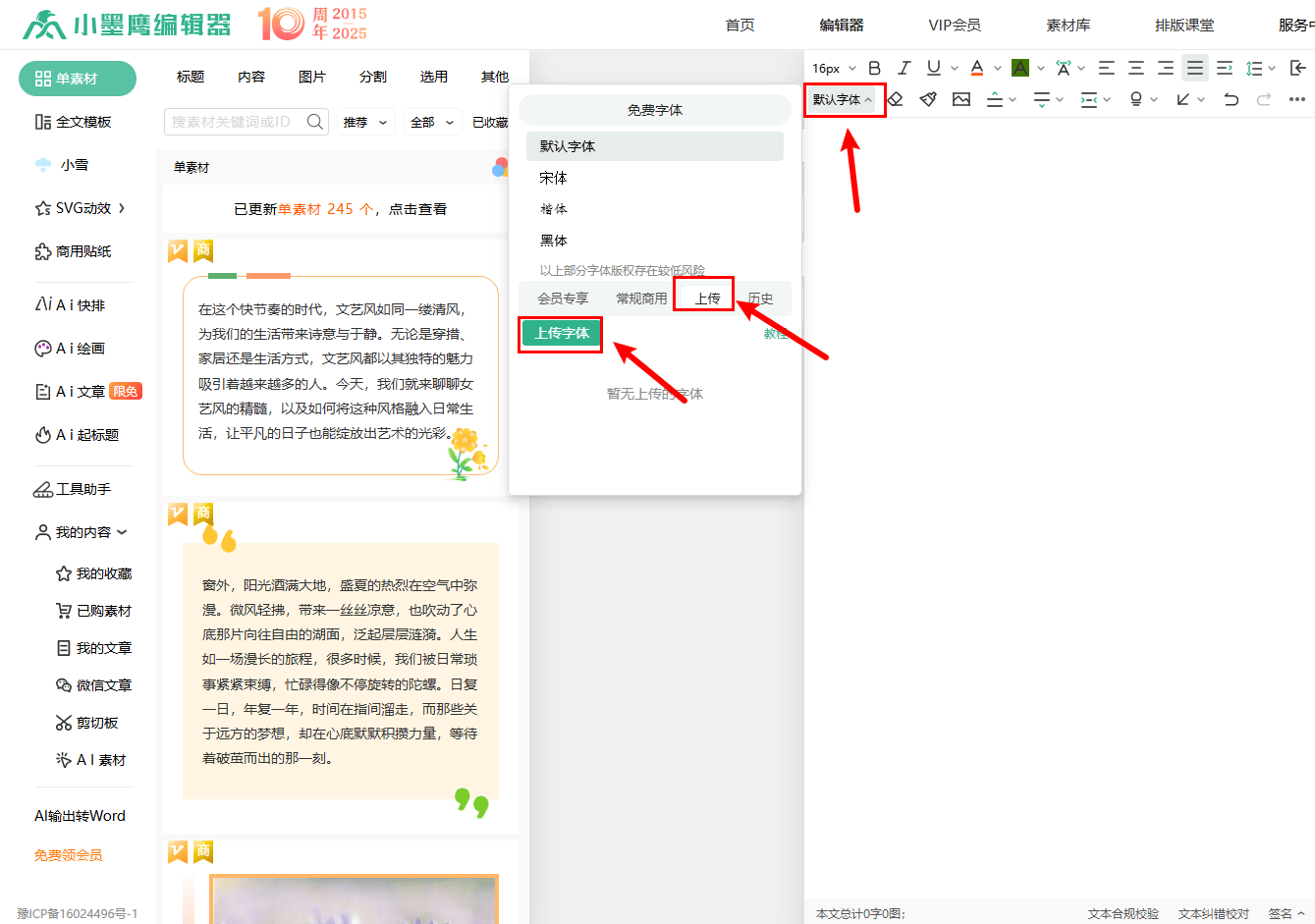Open the font color picker swatch
The image size is (1315, 924).
pyautogui.click(x=978, y=68)
